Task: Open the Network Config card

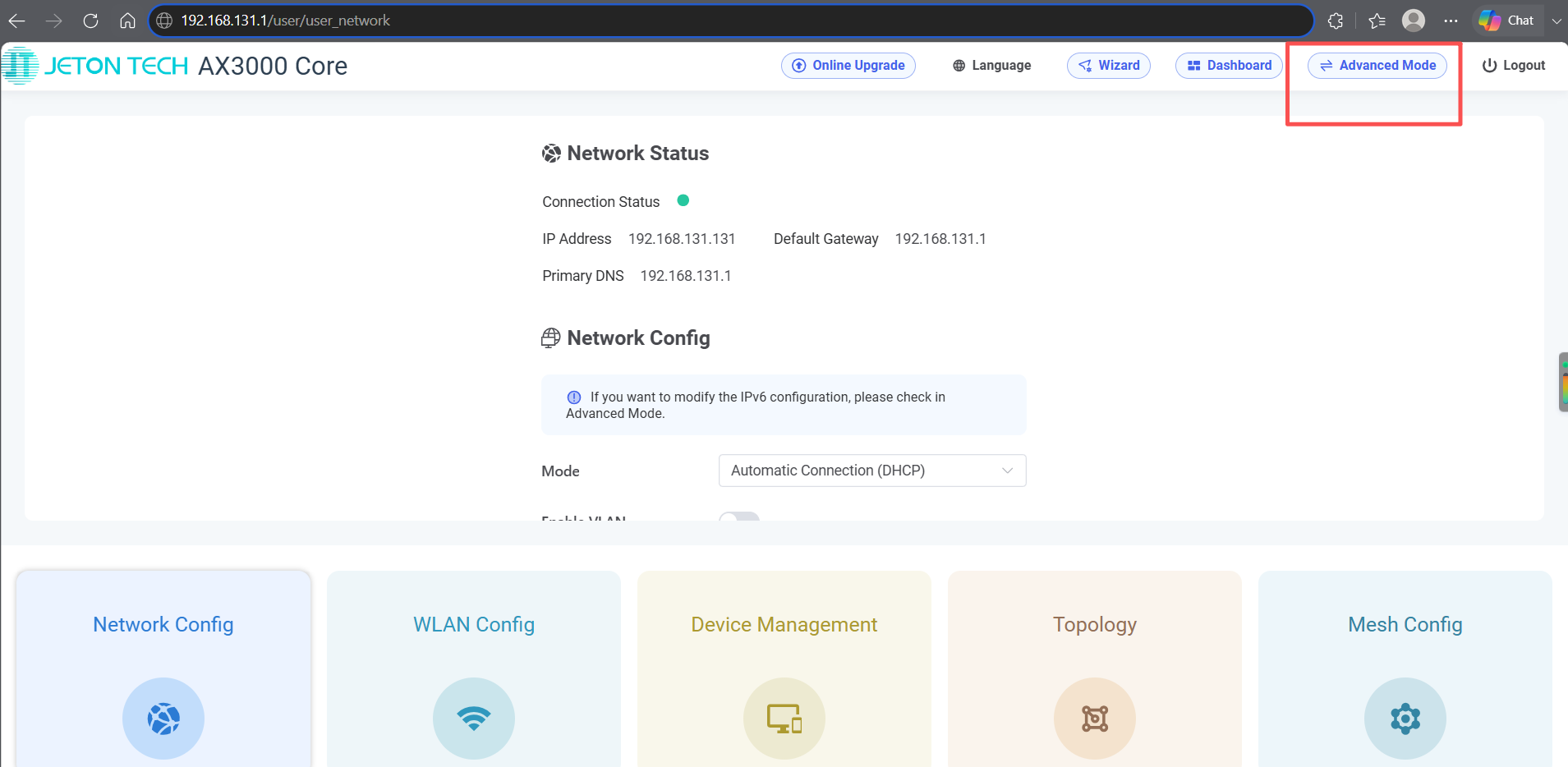Action: [x=163, y=668]
